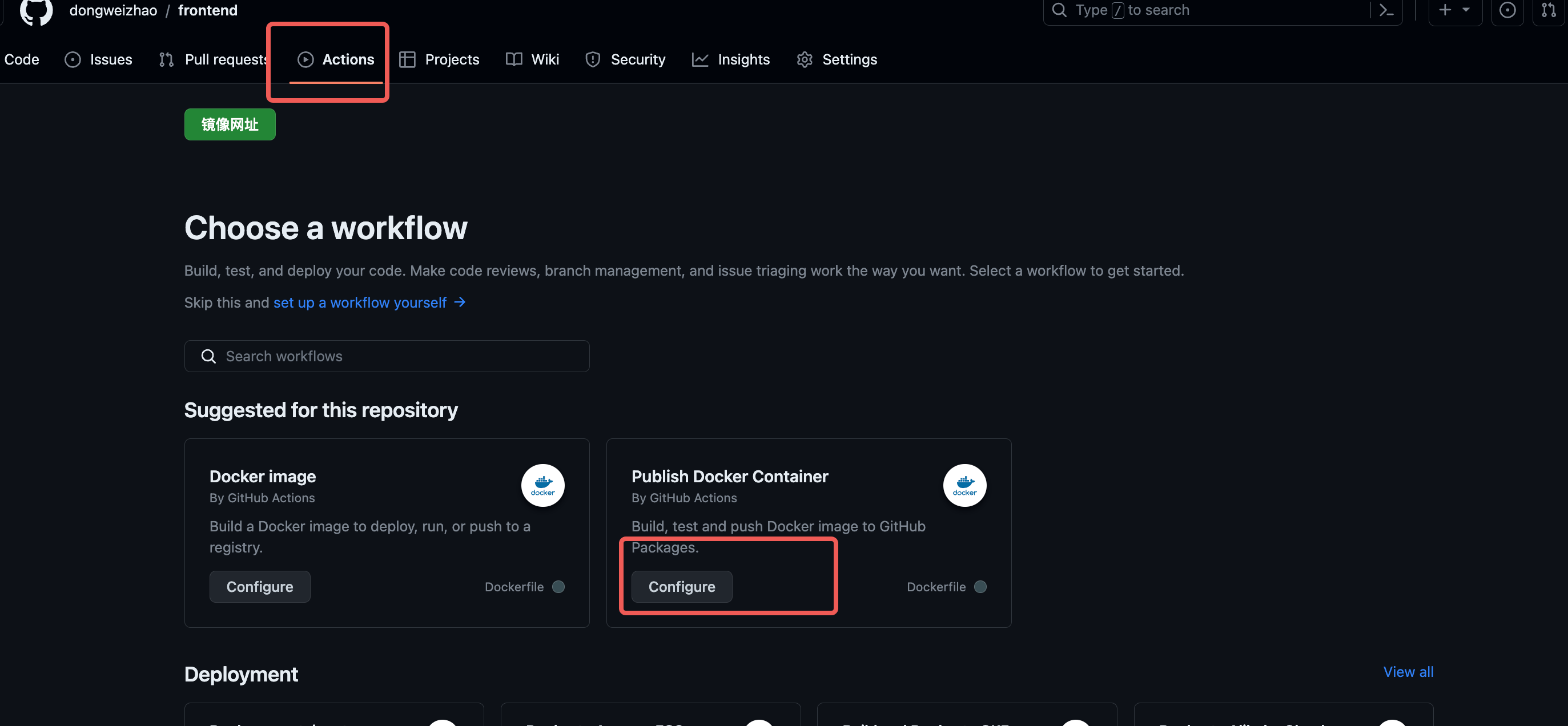Click the 镜像网址 green button
The height and width of the screenshot is (726, 1568).
229,123
